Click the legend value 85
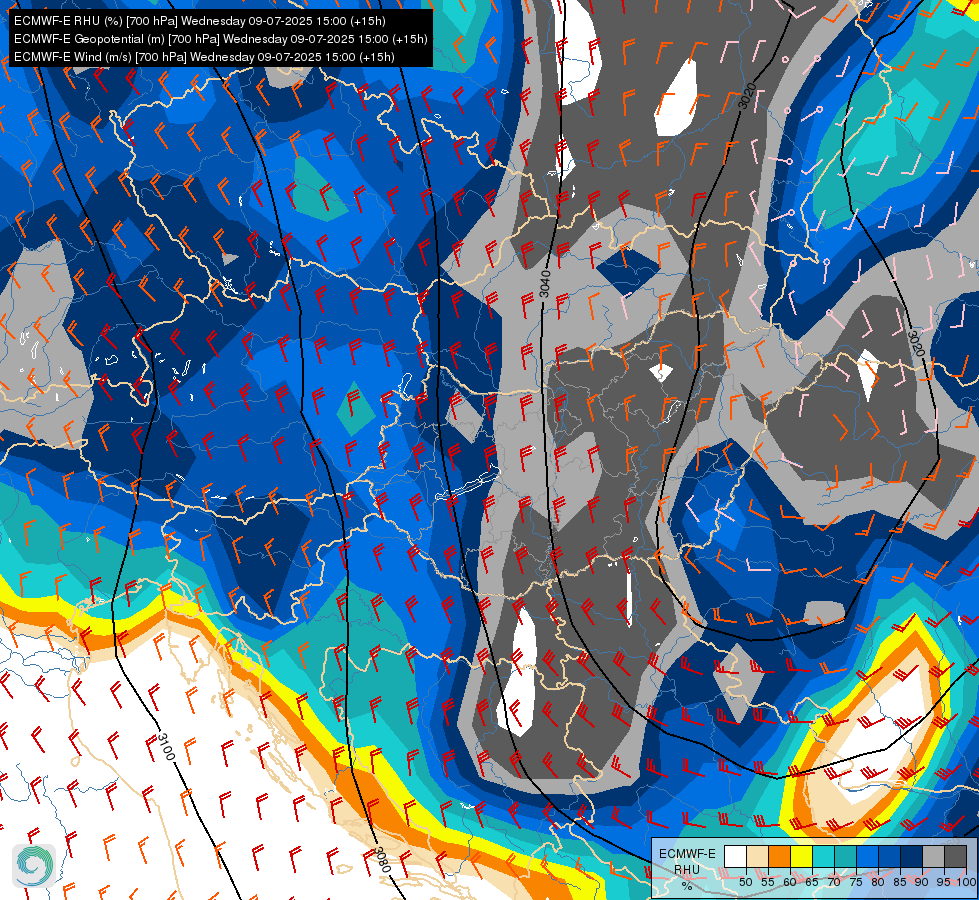 coord(900,882)
